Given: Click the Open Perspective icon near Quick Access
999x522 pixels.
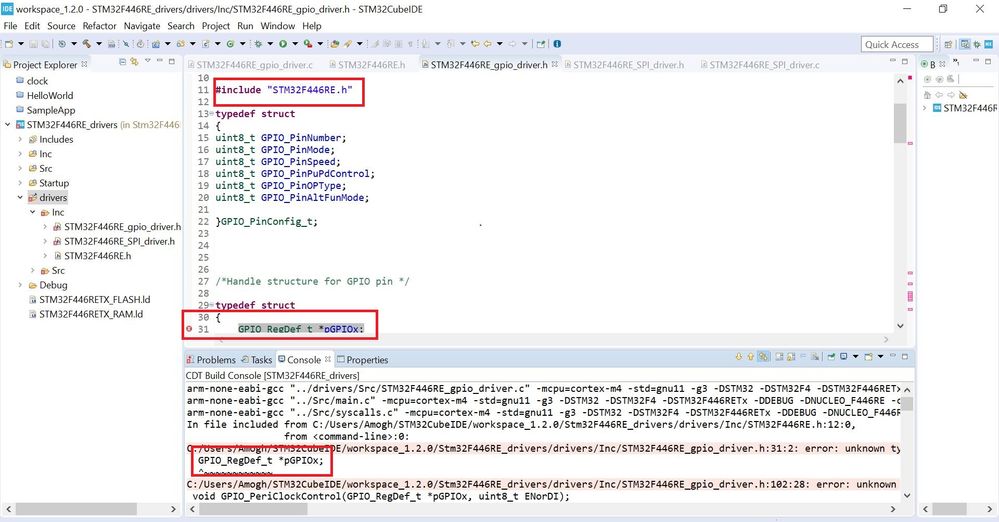Looking at the screenshot, I should [948, 44].
